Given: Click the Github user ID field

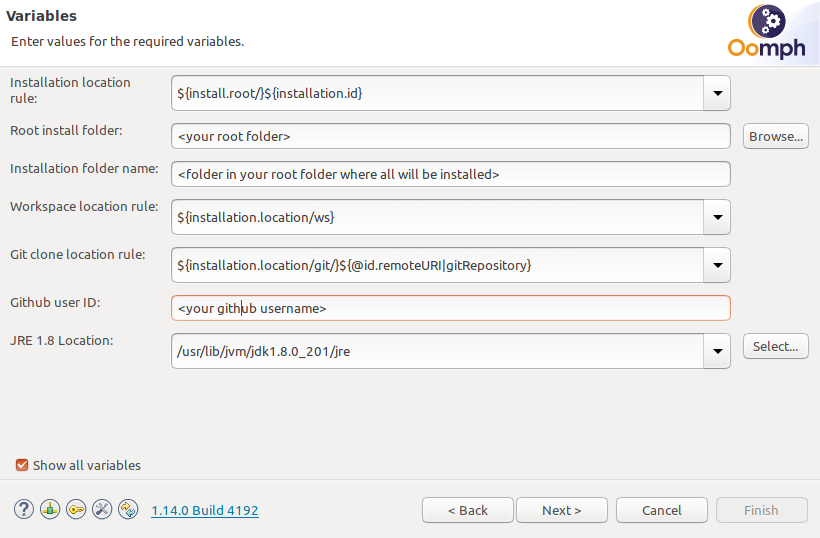Looking at the screenshot, I should 450,308.
